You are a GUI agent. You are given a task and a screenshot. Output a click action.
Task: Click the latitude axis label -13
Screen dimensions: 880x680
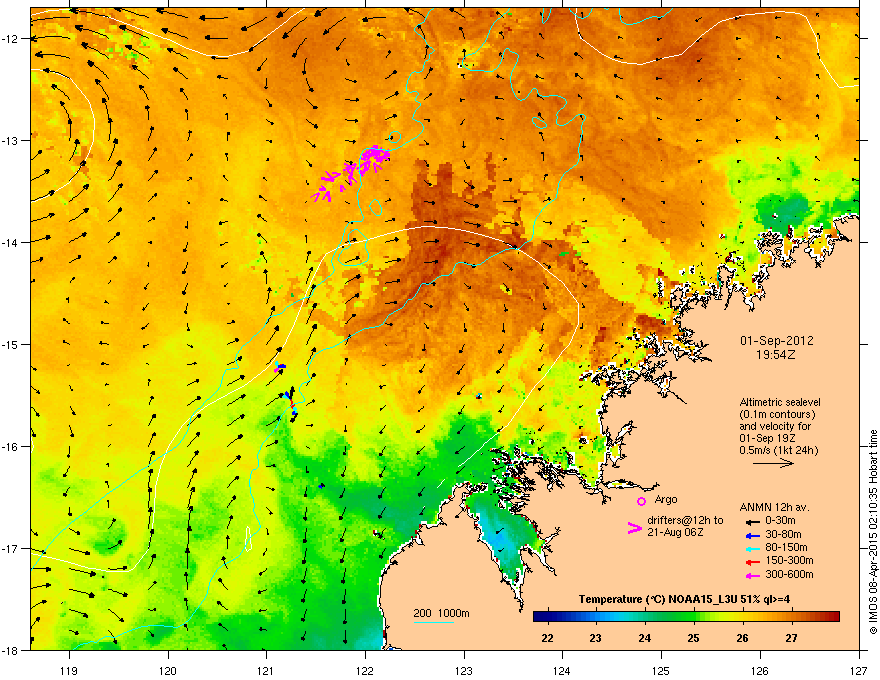click(x=11, y=140)
